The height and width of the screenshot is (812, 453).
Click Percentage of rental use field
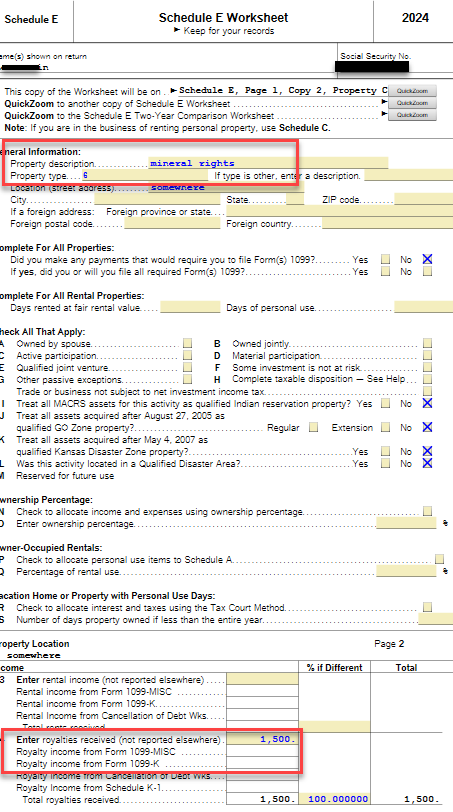point(406,571)
